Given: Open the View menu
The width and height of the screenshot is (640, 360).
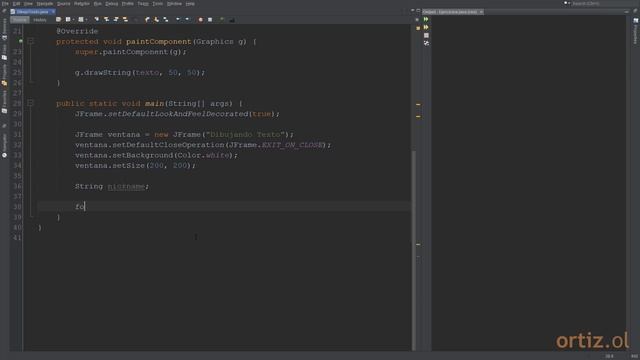Looking at the screenshot, I should point(28,4).
